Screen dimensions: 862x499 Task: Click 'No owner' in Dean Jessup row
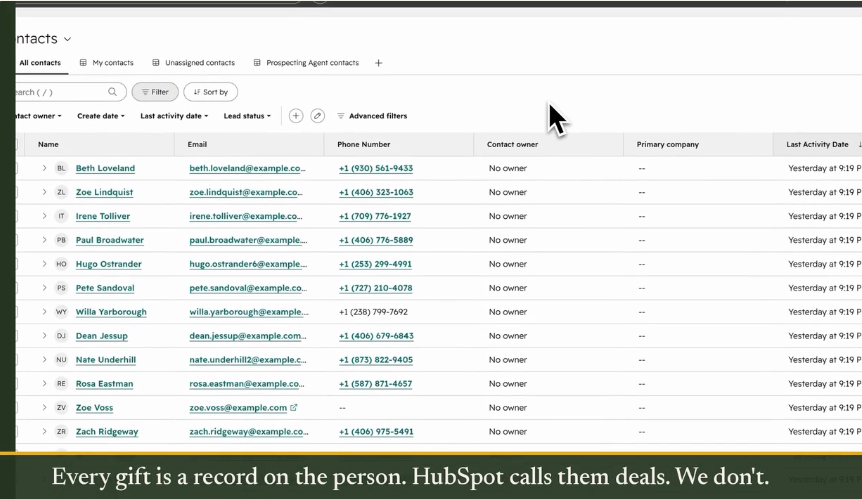pyautogui.click(x=508, y=336)
